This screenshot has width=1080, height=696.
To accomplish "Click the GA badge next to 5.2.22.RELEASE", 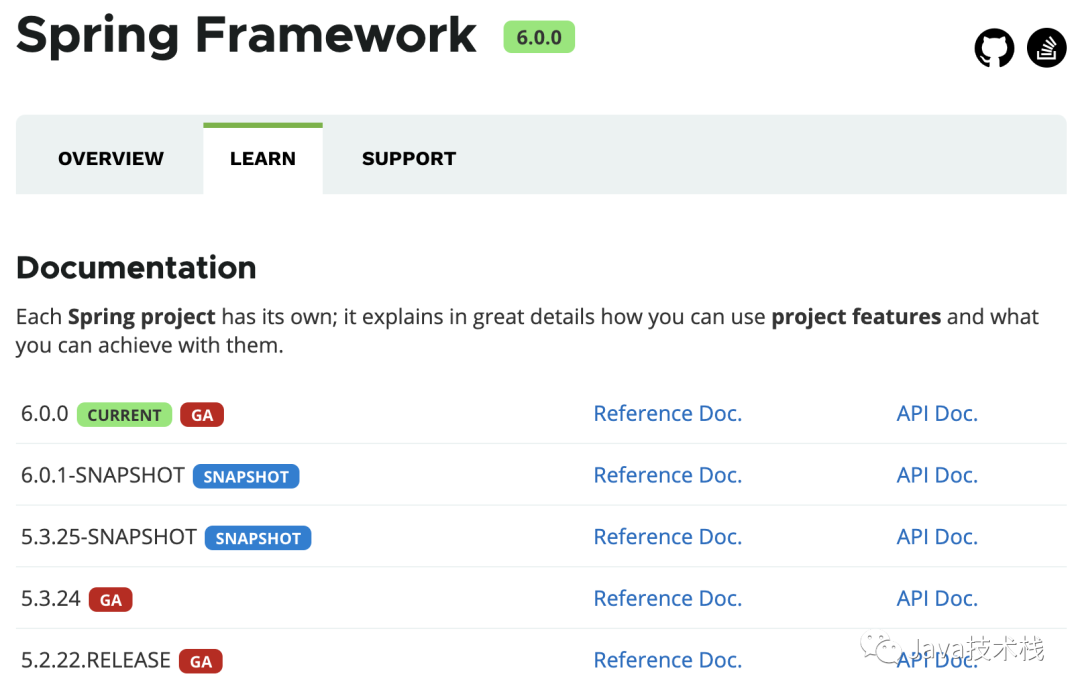I will [x=200, y=662].
